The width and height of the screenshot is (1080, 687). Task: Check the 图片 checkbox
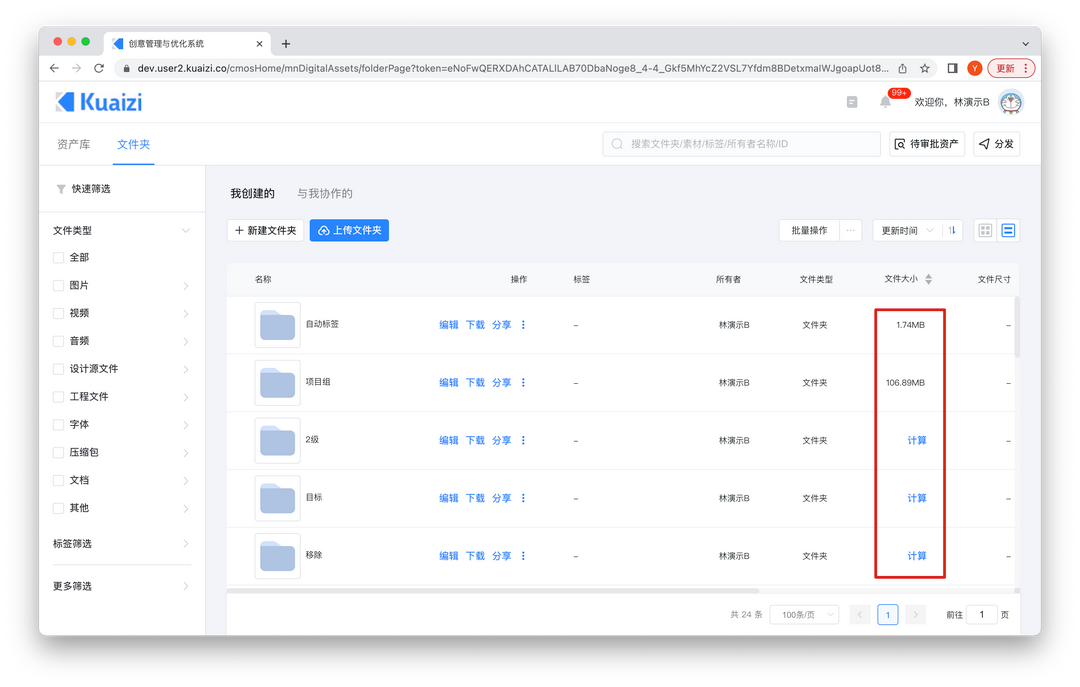[59, 285]
